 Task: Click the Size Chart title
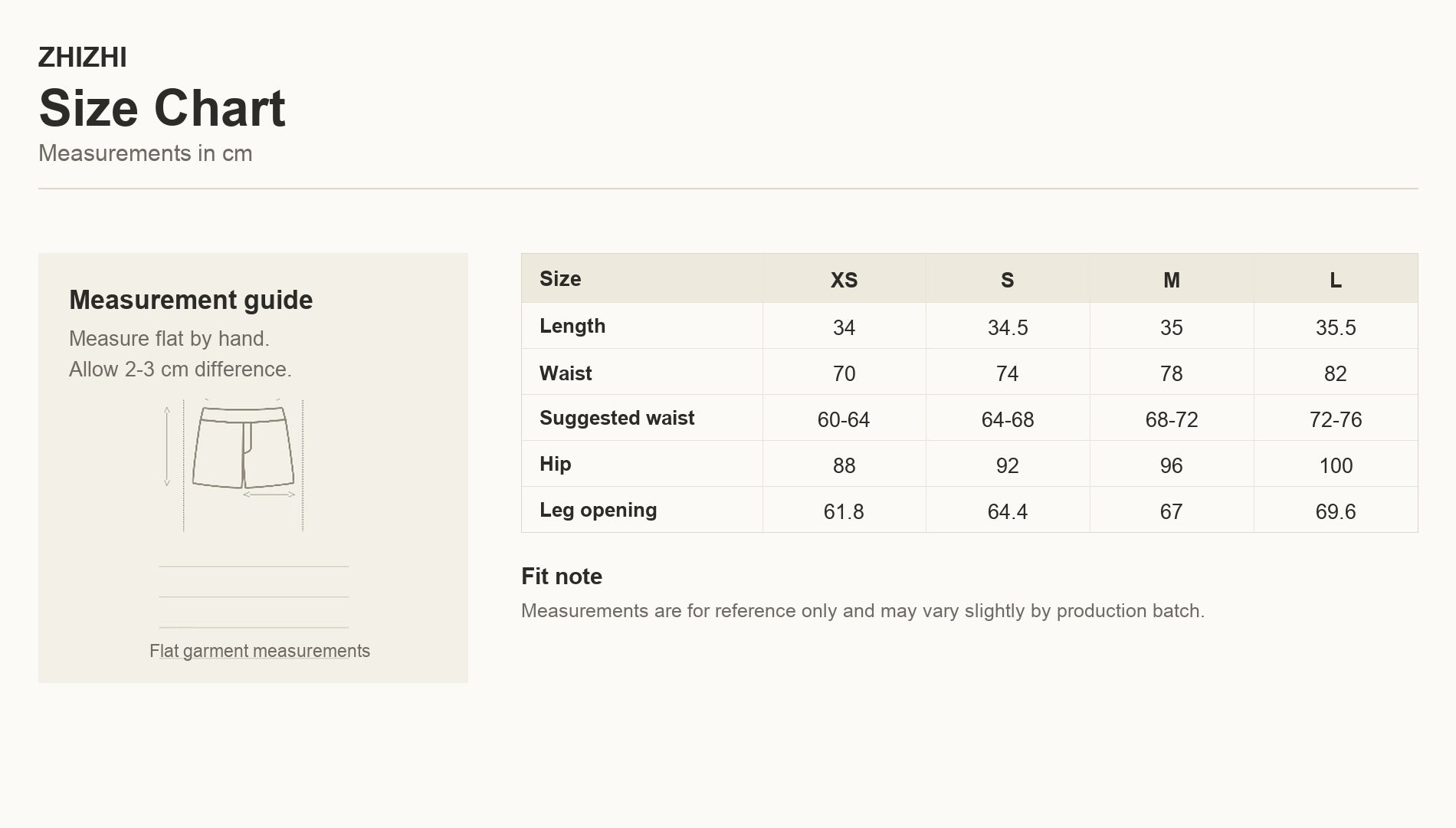162,107
